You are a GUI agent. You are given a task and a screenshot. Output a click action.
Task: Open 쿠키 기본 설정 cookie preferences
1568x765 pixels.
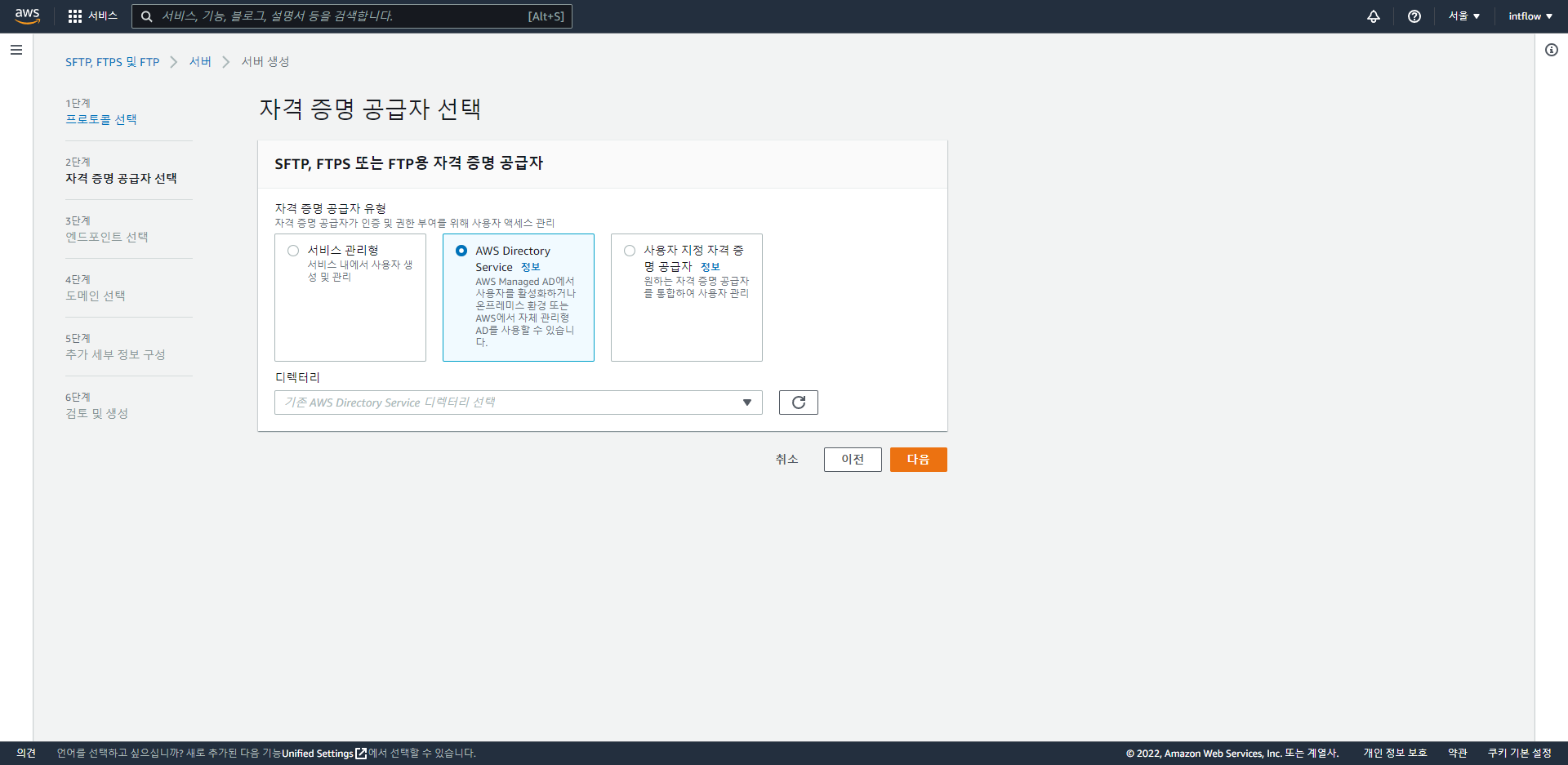click(x=1520, y=753)
